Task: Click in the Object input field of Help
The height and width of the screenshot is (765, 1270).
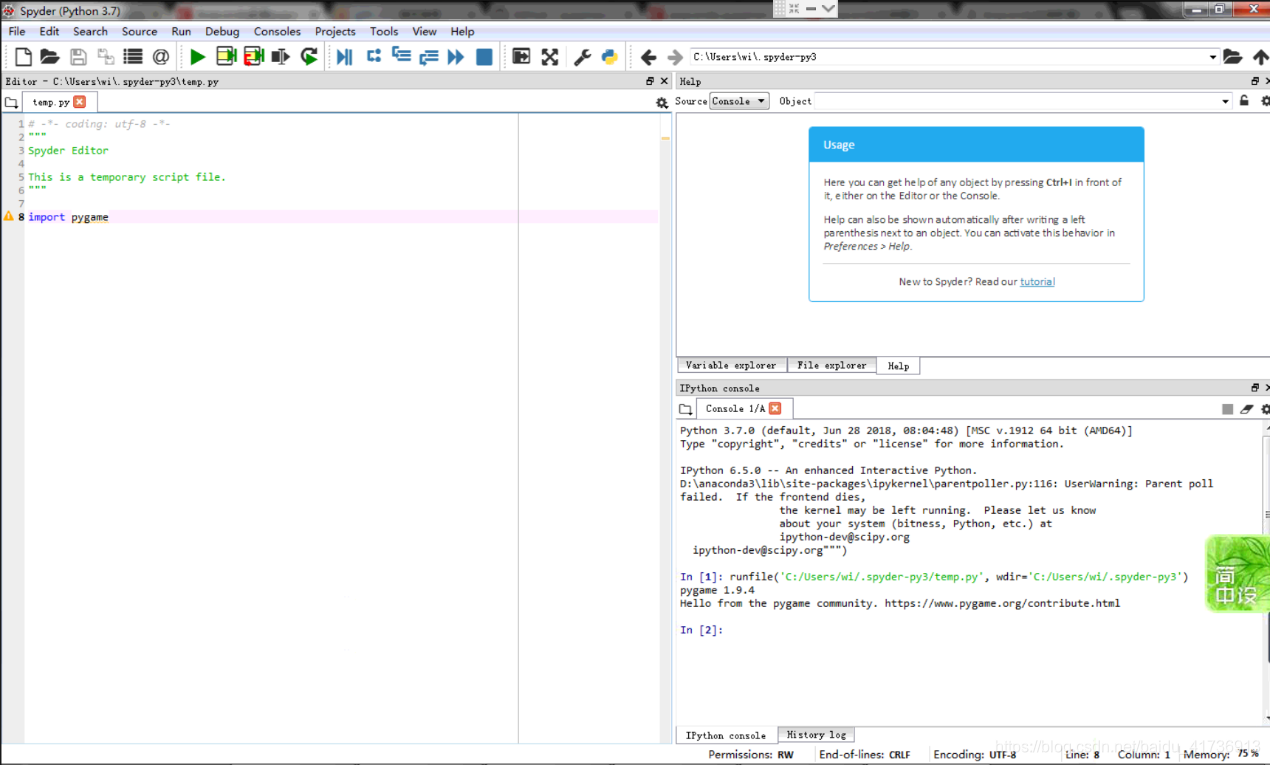Action: click(1000, 101)
